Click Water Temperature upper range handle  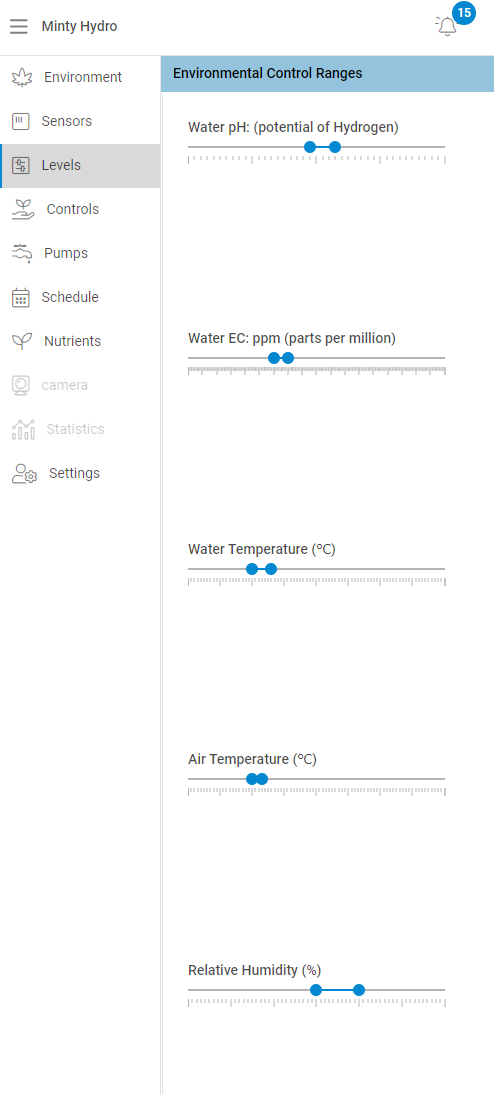[x=271, y=569]
